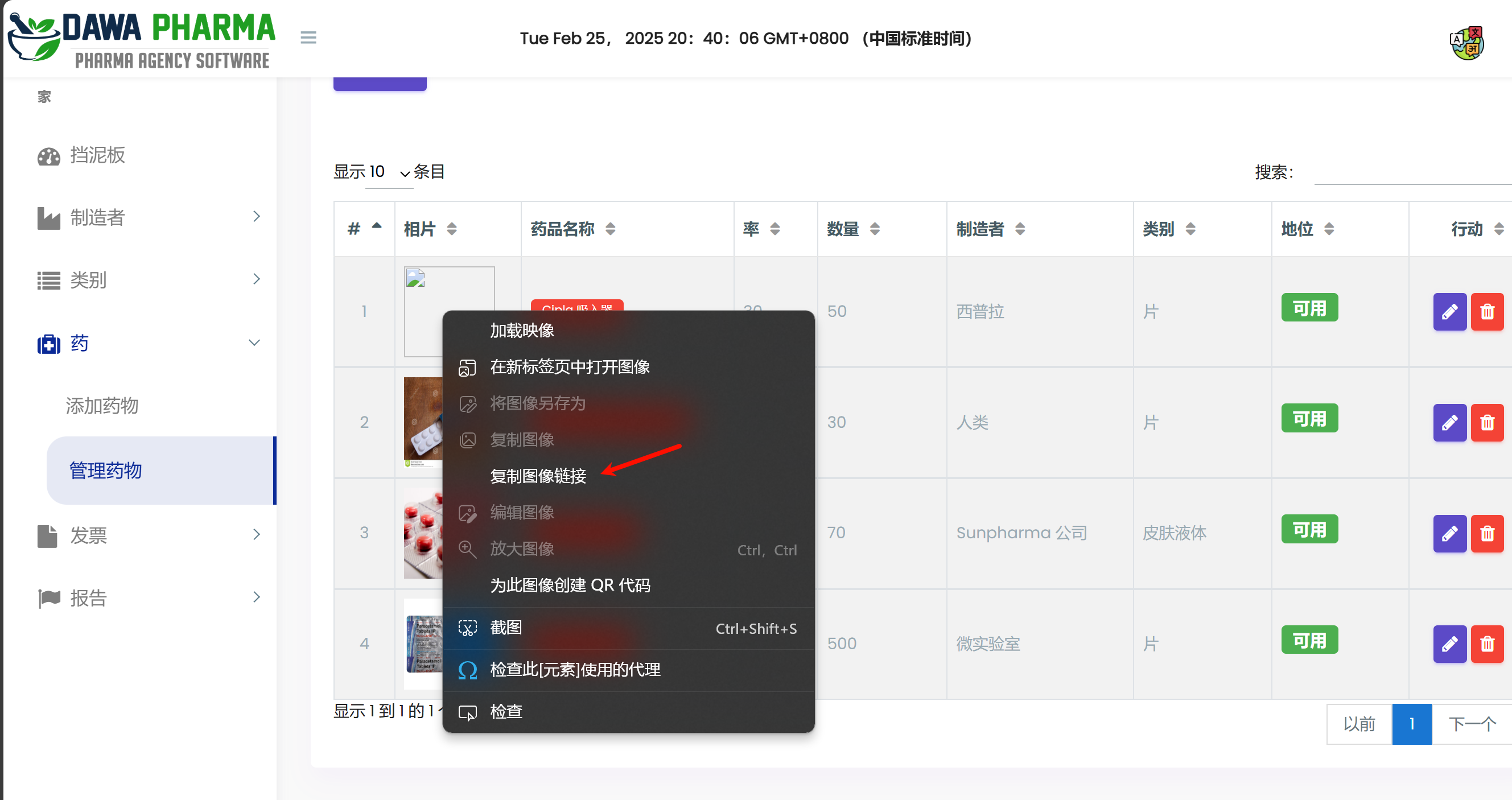Click the 家 sidebar heading

point(44,97)
